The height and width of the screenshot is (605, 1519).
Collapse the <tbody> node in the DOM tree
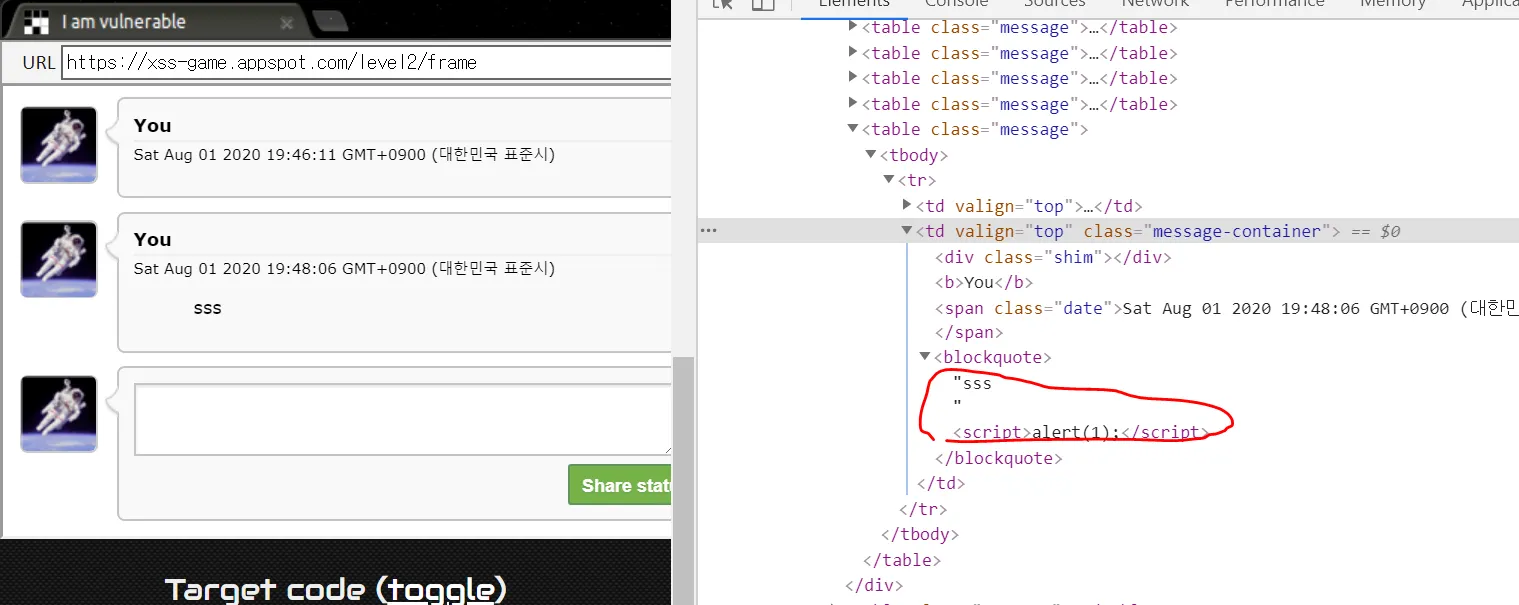(x=871, y=155)
